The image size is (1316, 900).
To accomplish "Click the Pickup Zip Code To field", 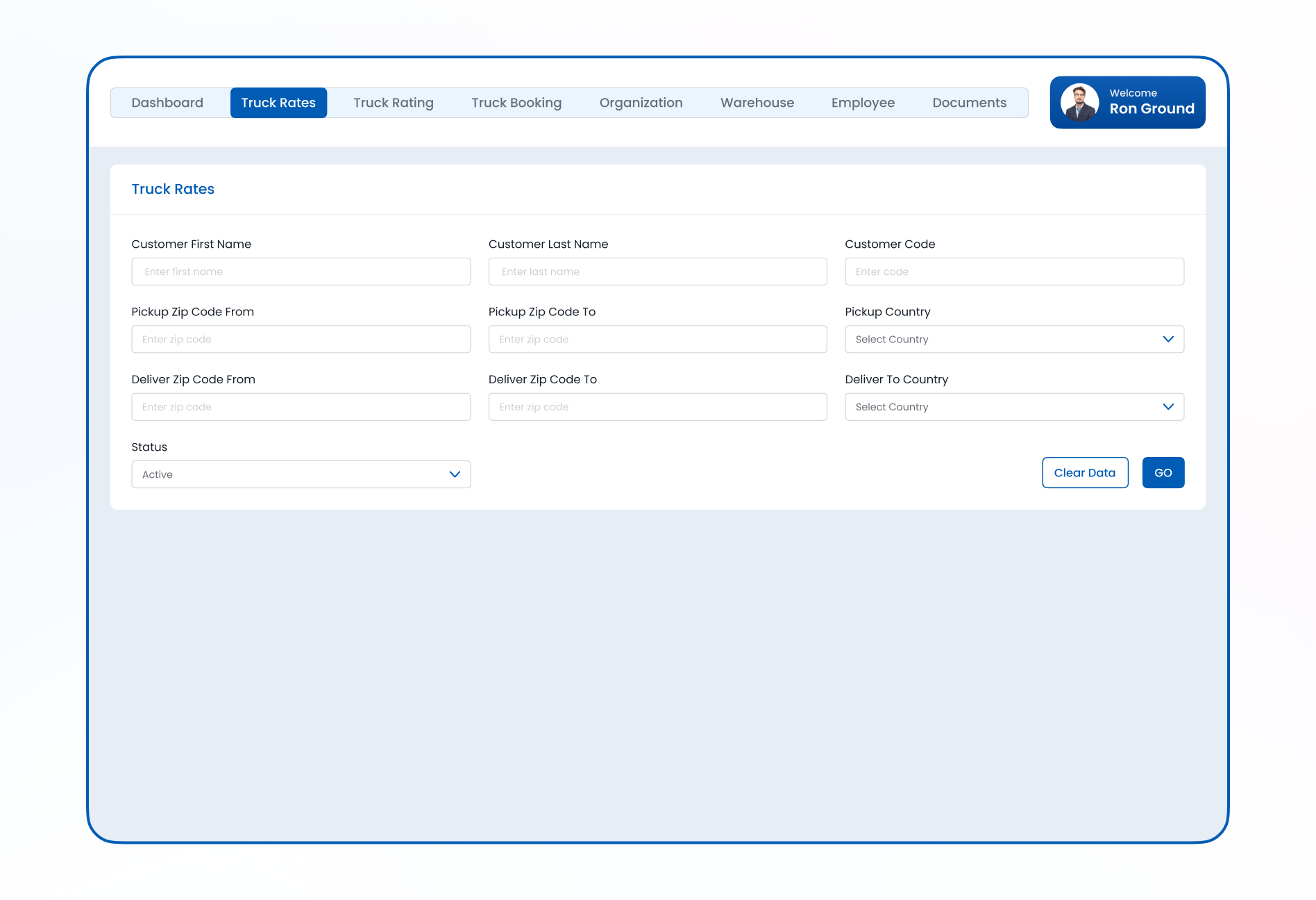I will click(x=657, y=339).
